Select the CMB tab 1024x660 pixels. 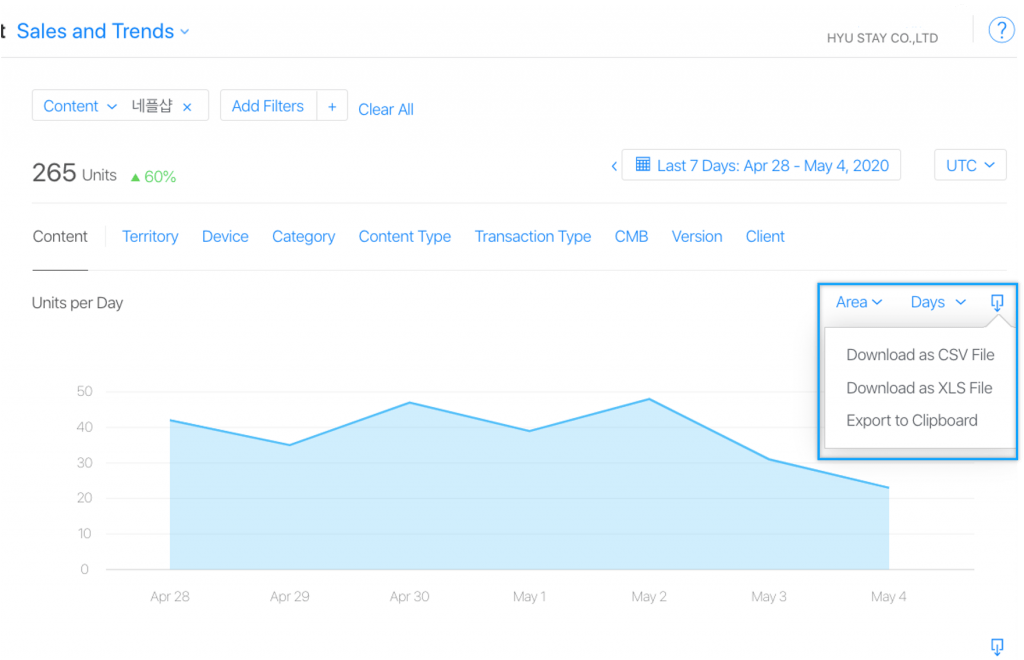(631, 236)
